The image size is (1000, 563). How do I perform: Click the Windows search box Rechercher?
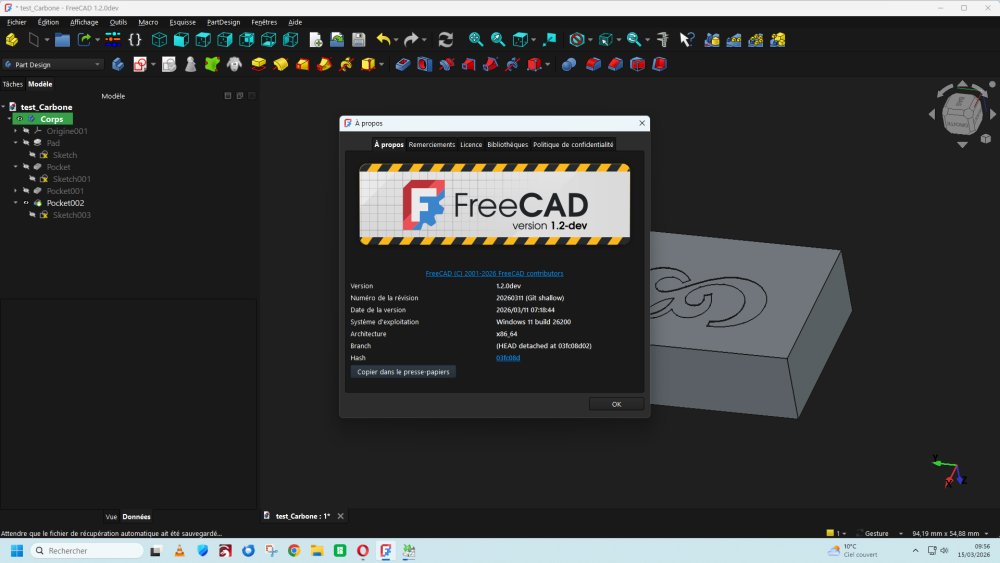87,550
